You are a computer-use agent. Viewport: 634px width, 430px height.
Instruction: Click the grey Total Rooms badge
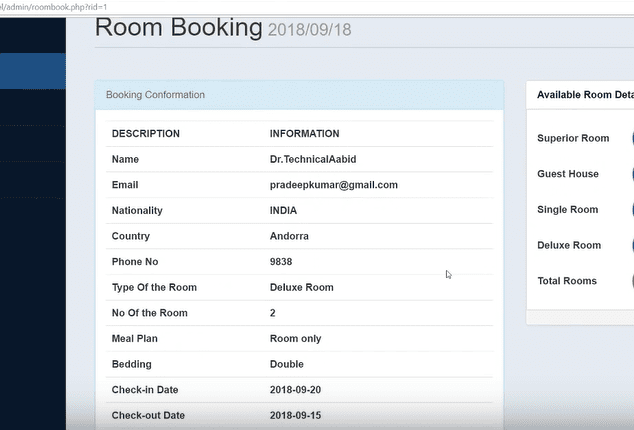point(632,281)
